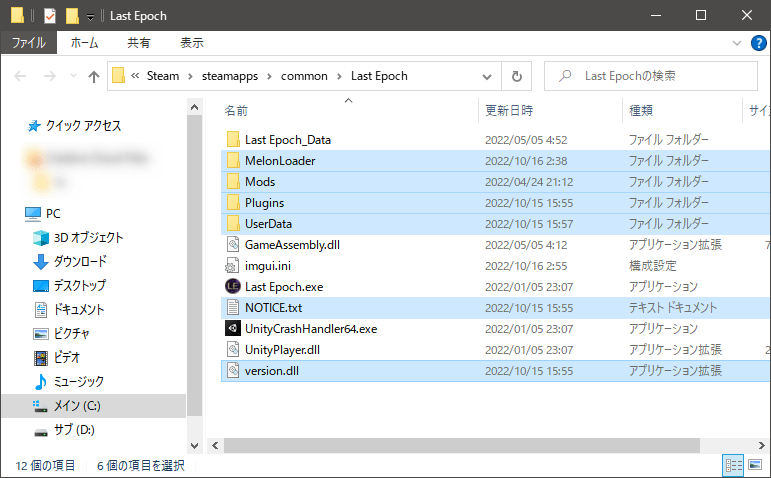This screenshot has width=771, height=478.
Task: Select the Plugins folder icon
Action: coord(233,203)
